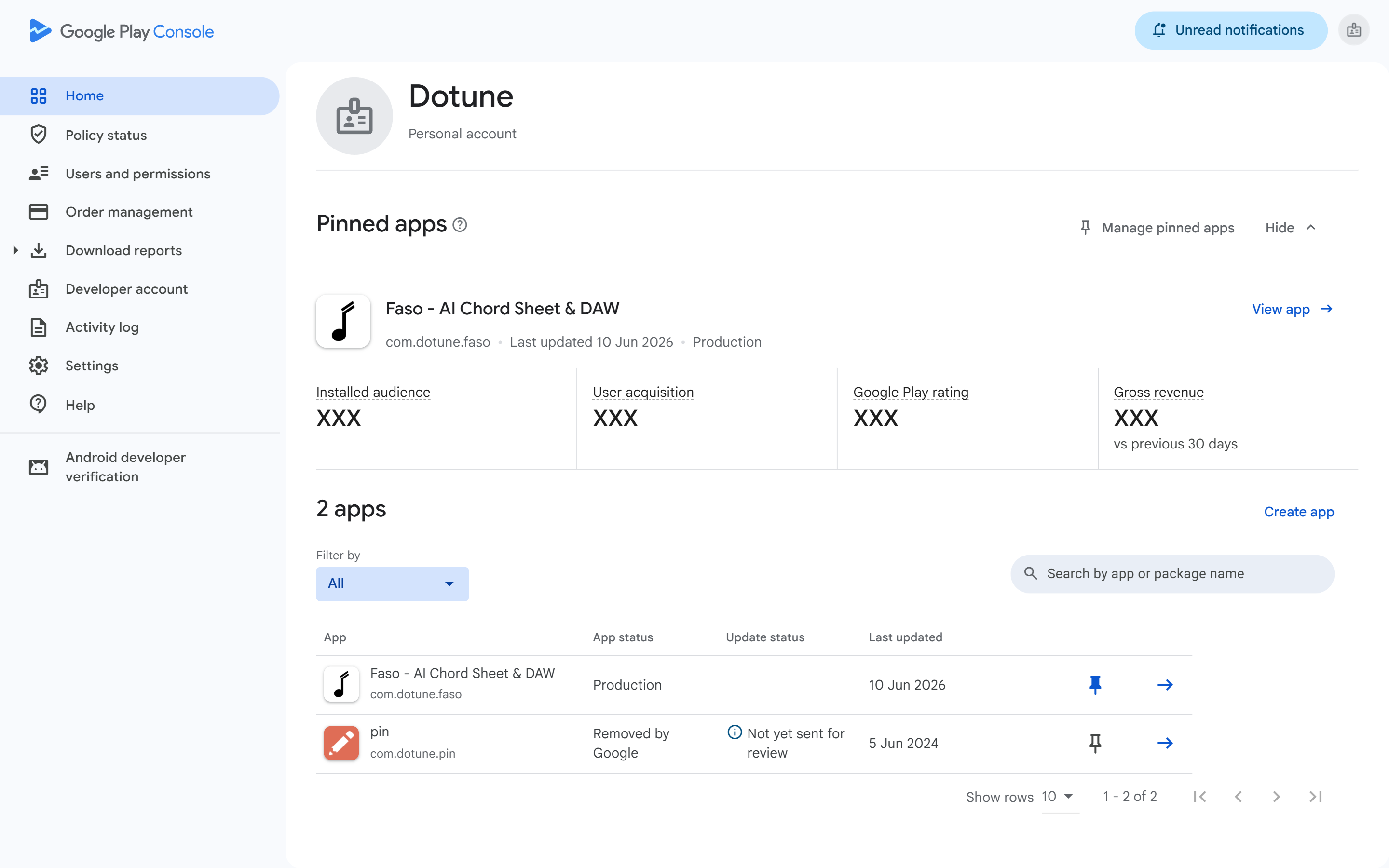Viewport: 1389px width, 868px height.
Task: Go to previous page of apps table
Action: (x=1238, y=797)
